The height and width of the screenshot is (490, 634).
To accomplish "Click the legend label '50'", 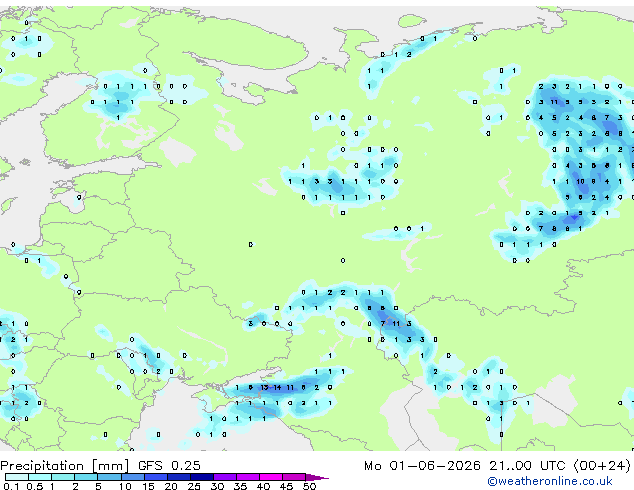I will 310,486.
